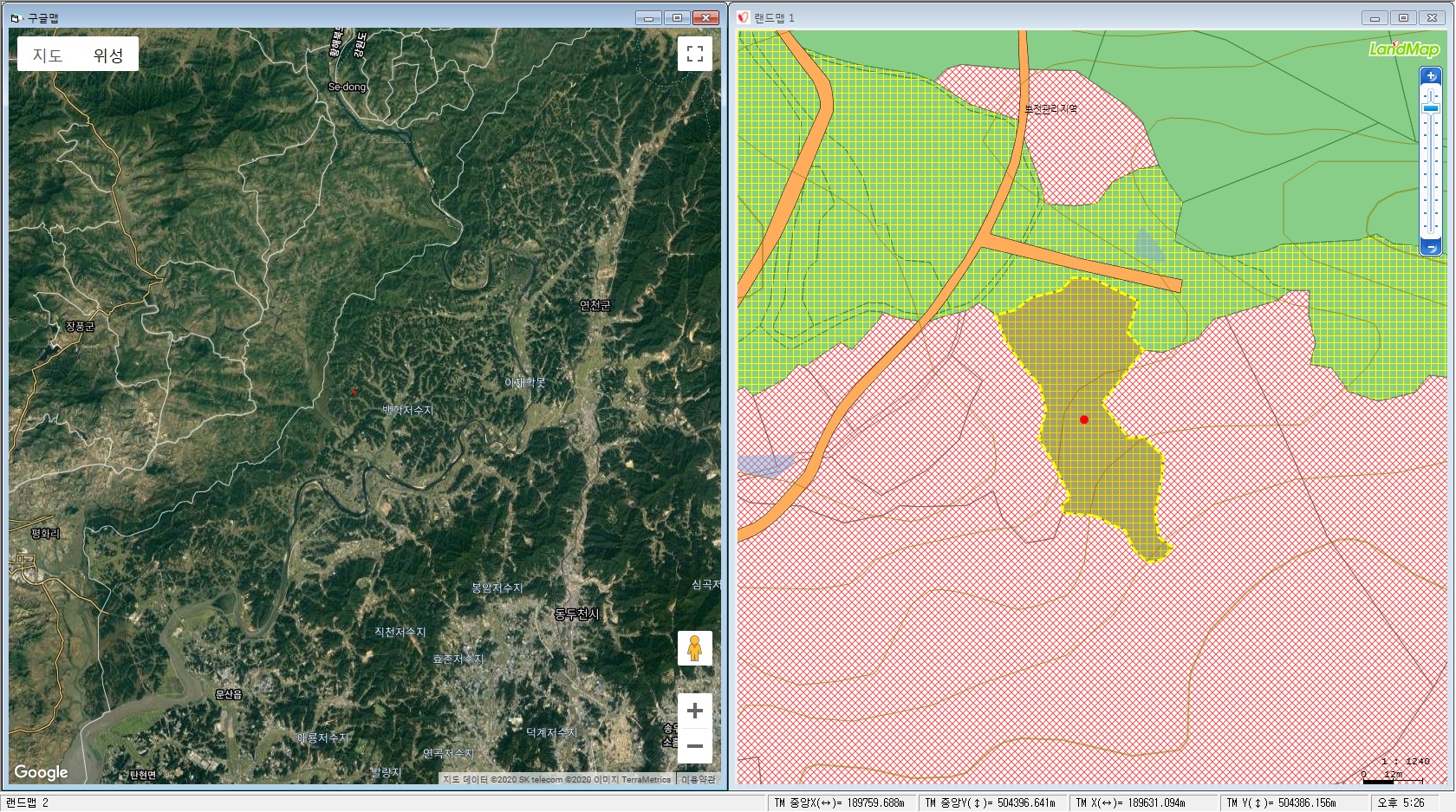Click the 1 : 1240 scale text

[x=1406, y=762]
